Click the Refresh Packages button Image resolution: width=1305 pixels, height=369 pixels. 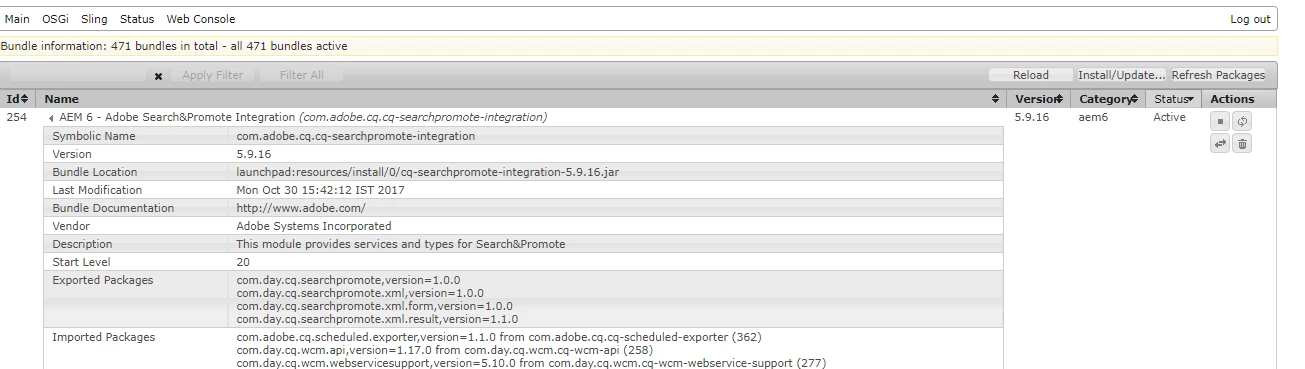[1218, 75]
